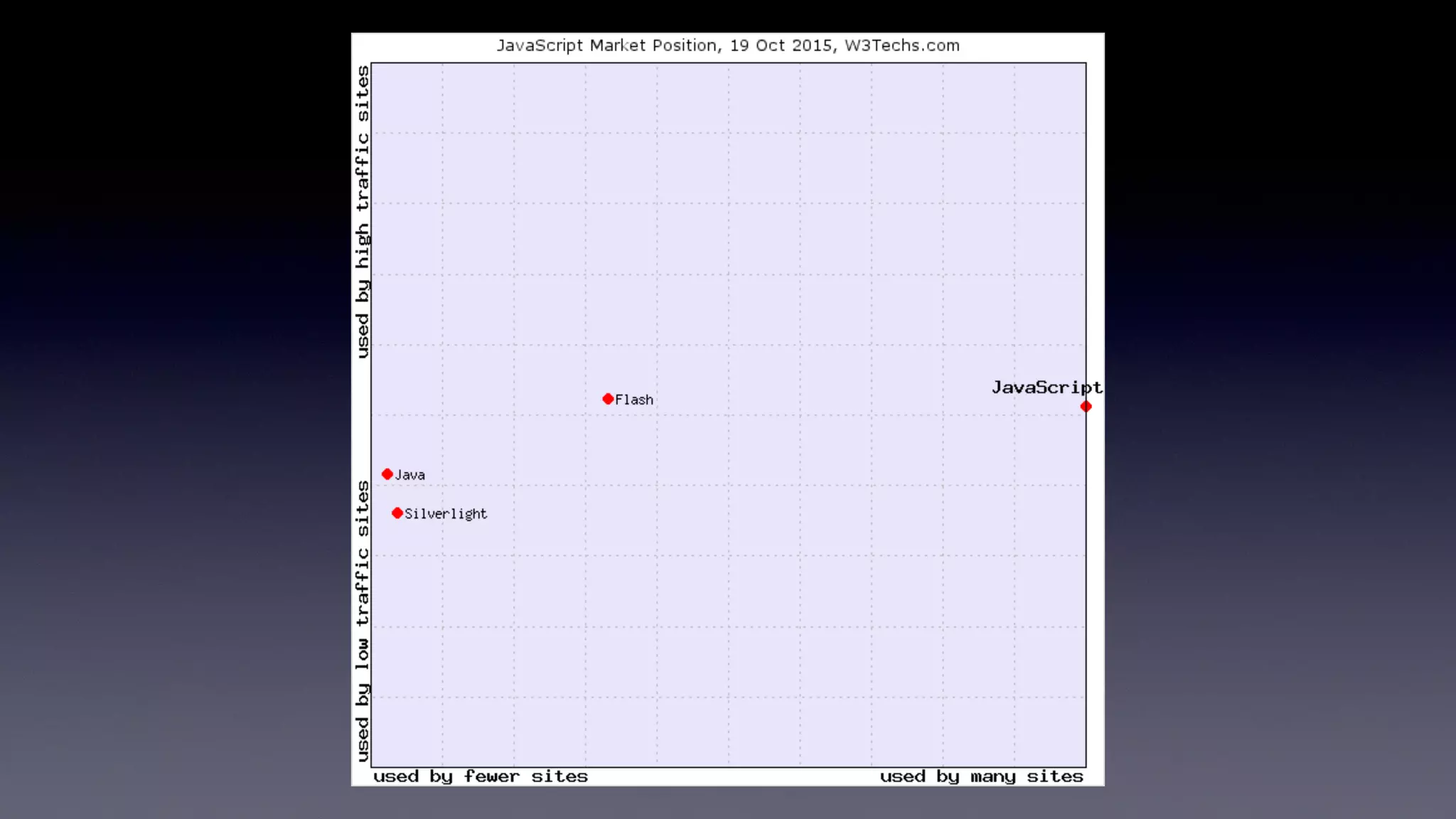Image resolution: width=1456 pixels, height=819 pixels.
Task: Click 'used by low traffic sites' axis label
Action: pyautogui.click(x=363, y=621)
